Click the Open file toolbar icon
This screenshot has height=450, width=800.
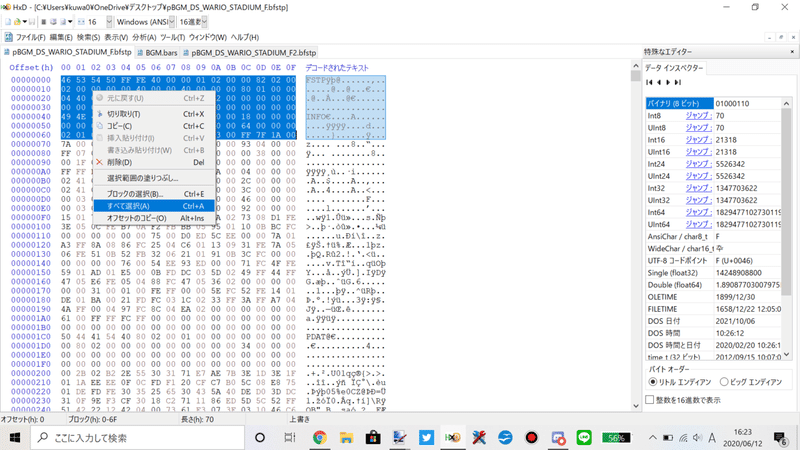click(x=17, y=22)
